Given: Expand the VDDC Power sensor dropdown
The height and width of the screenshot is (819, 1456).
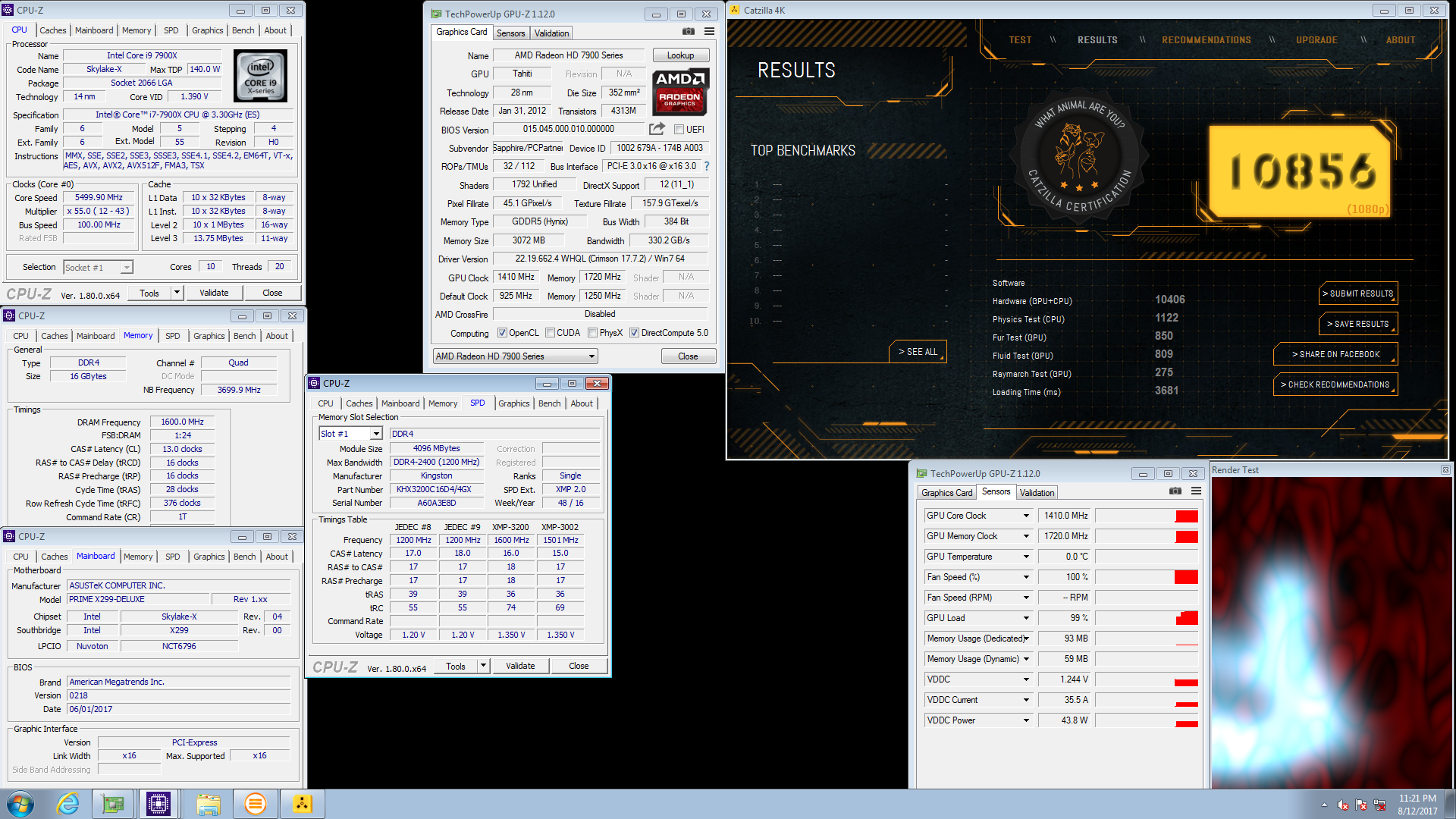Looking at the screenshot, I should [1026, 720].
